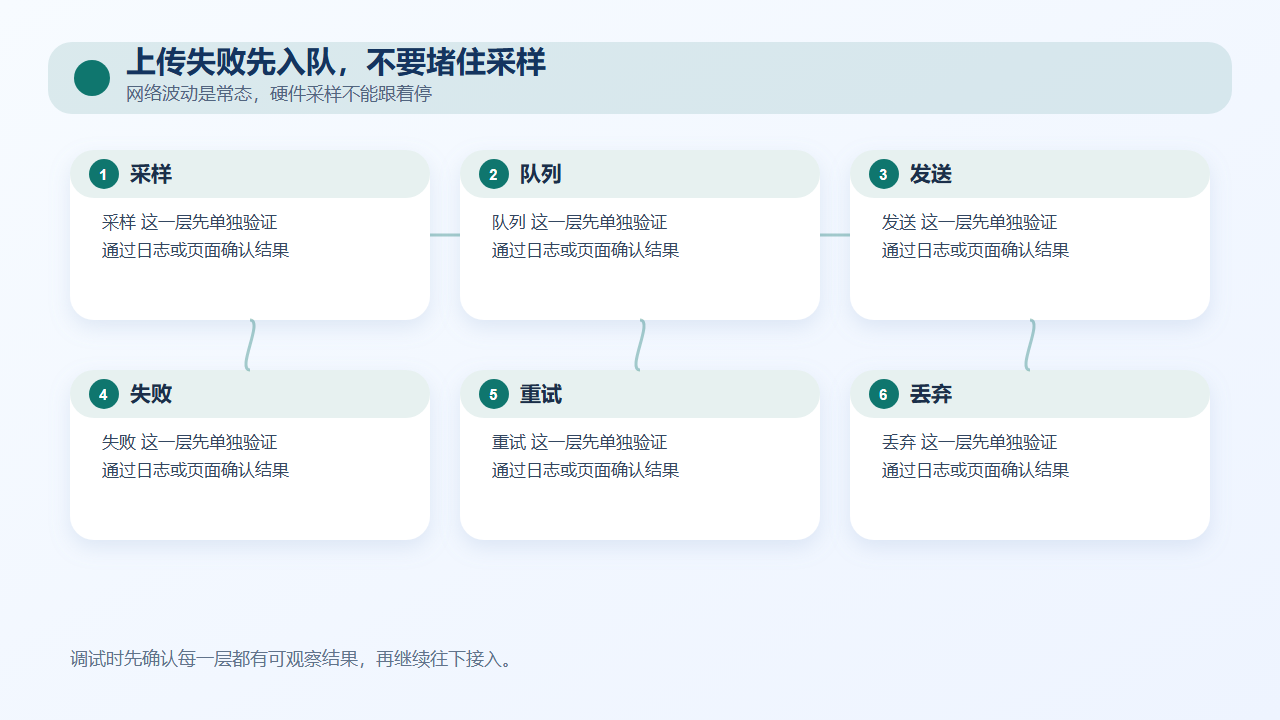Screen dimensions: 1280x720
Task: Click 通过日志或页面确认结果 in the 丢弃 card
Action: 976,470
